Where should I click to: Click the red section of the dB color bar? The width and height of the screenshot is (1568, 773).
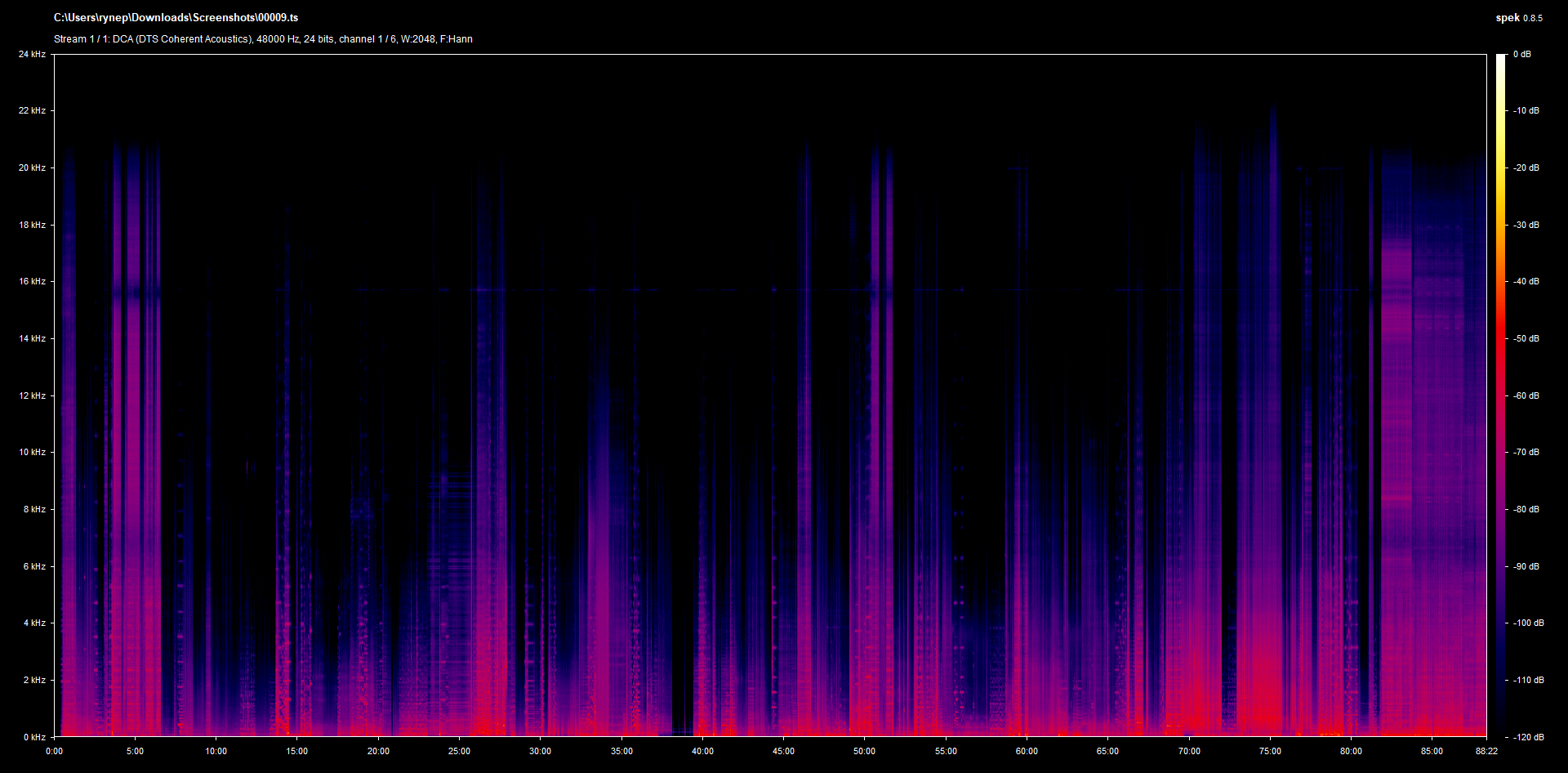click(x=1500, y=343)
